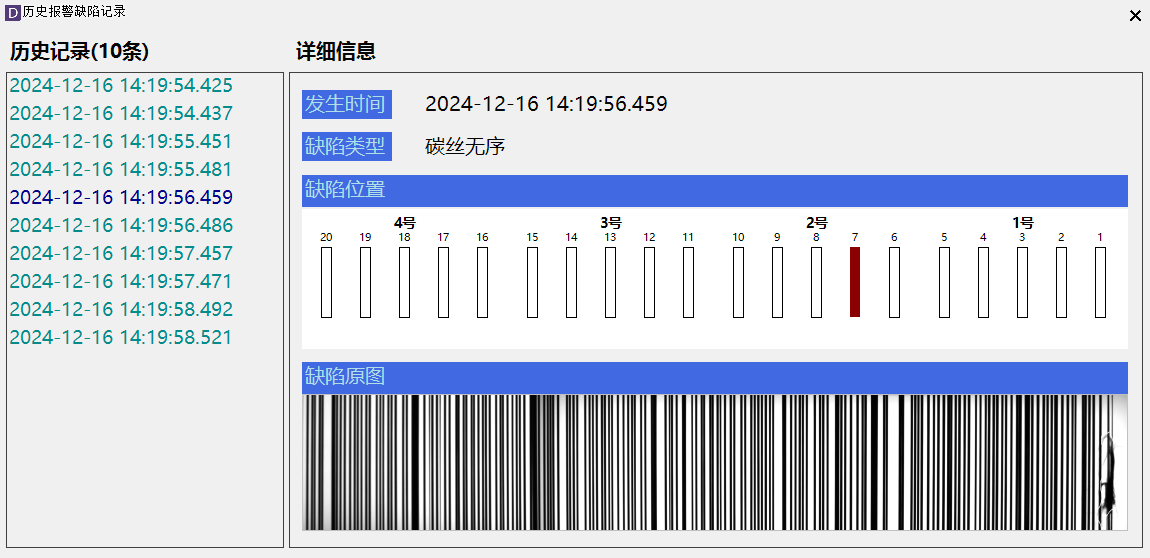Click the app icon in title bar
This screenshot has height=558, width=1150.
click(x=13, y=13)
